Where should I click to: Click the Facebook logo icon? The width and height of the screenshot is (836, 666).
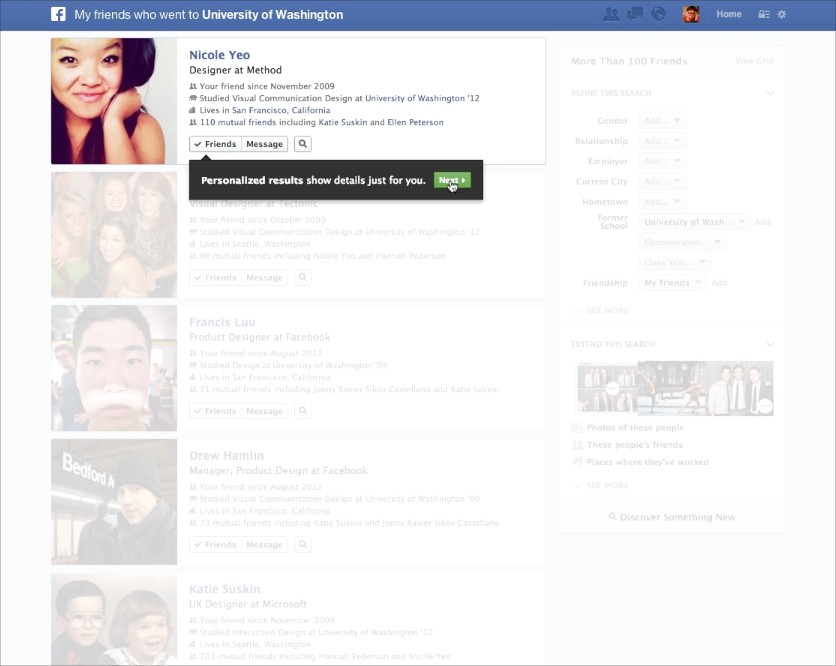click(58, 14)
